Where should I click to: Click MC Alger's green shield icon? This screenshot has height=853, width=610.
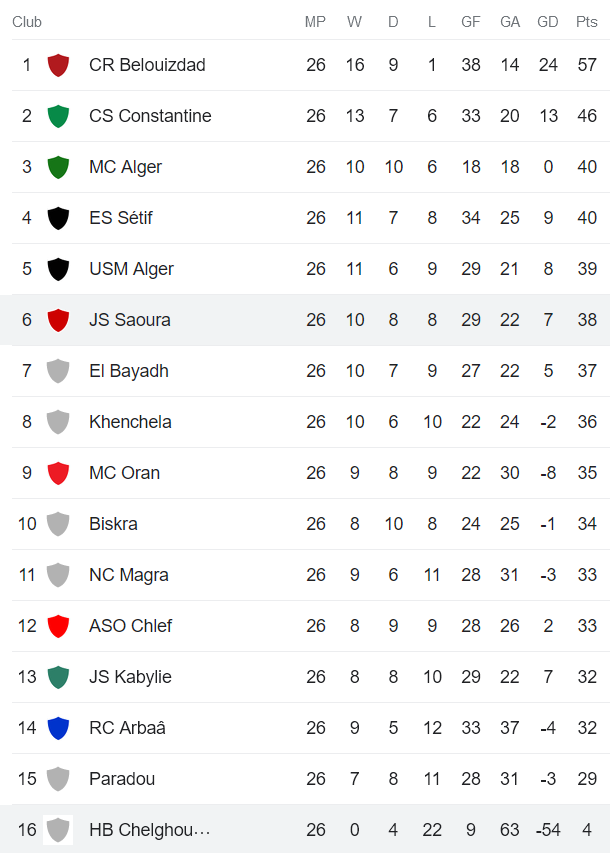[58, 167]
